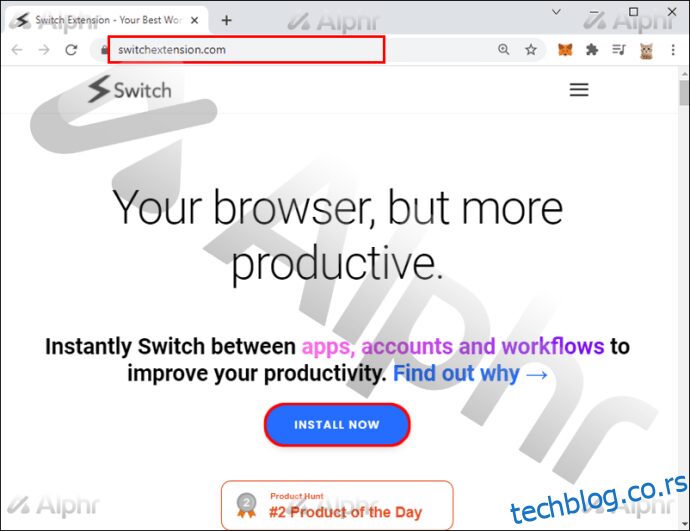Open the Extensions puzzle piece menu
This screenshot has width=690, height=531.
pyautogui.click(x=592, y=50)
